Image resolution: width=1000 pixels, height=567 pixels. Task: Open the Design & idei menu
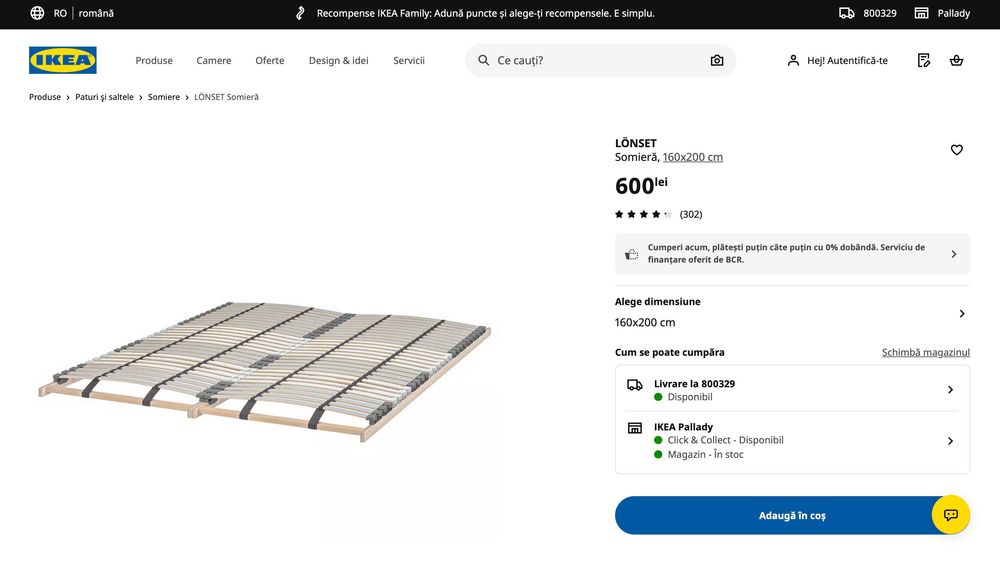coord(339,60)
